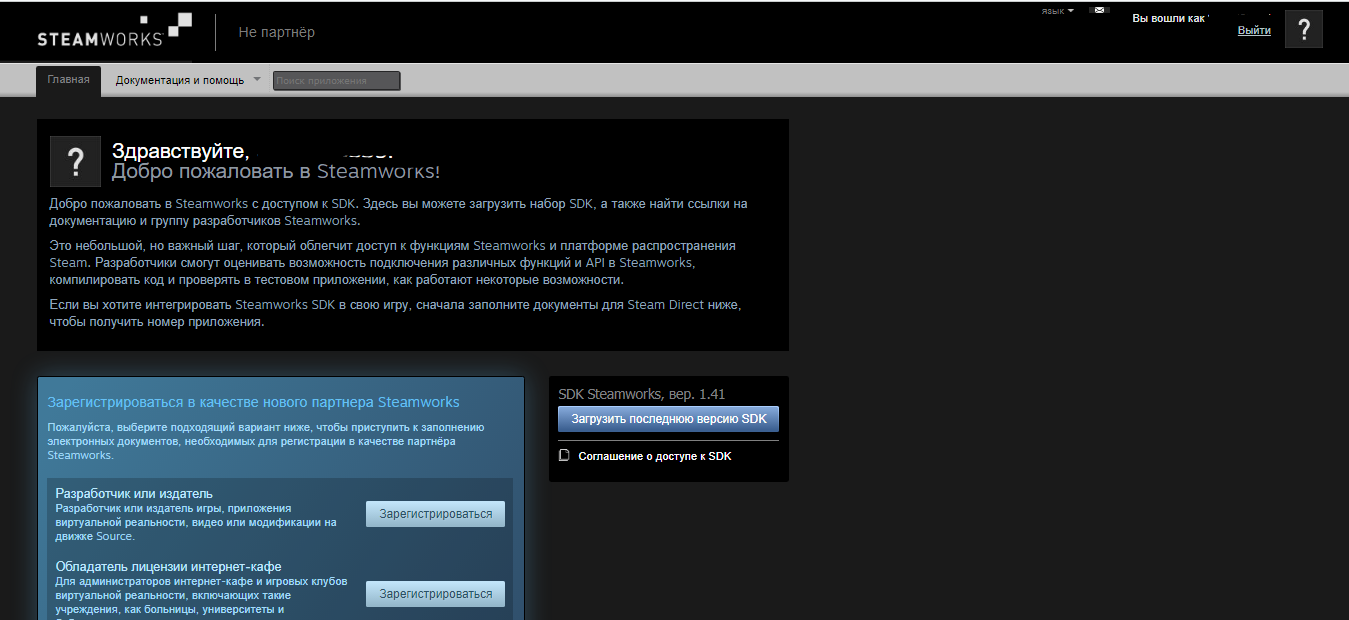This screenshot has width=1349, height=620.
Task: Click the Зарегистрироваться в качестве нового партнера heading
Action: pyautogui.click(x=253, y=402)
